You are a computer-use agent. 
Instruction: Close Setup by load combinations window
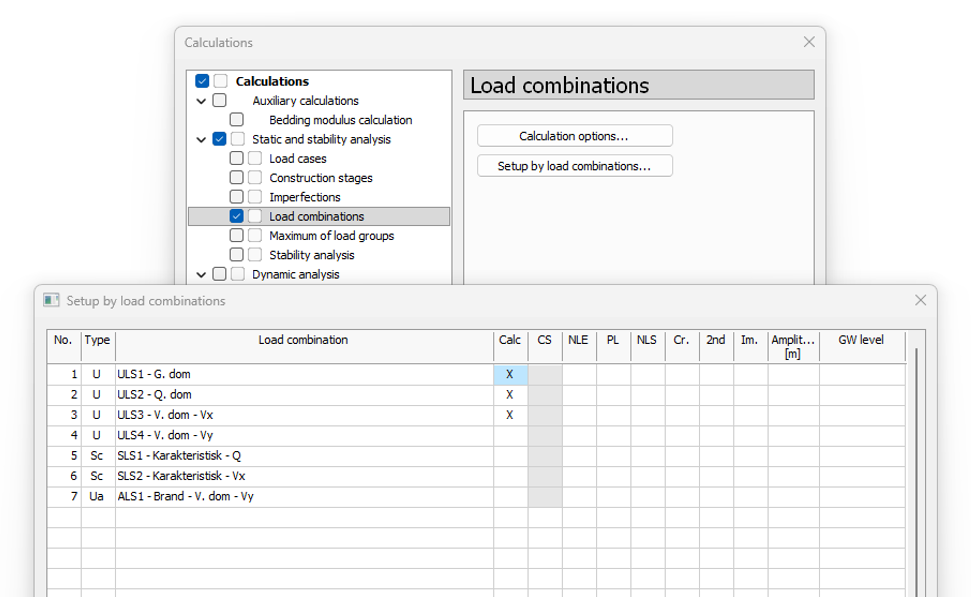(920, 300)
